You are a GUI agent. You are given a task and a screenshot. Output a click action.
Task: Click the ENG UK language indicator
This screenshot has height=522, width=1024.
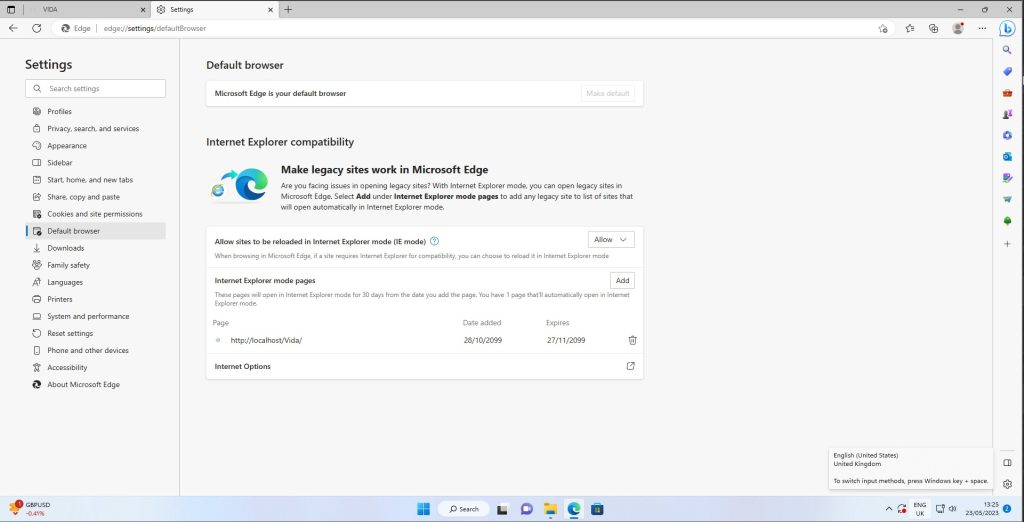tap(920, 509)
